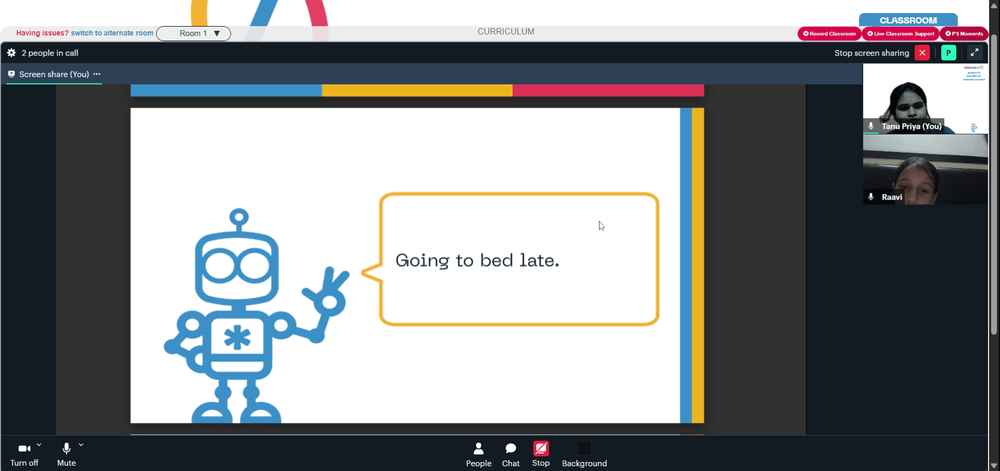The width and height of the screenshot is (1000, 471).
Task: Open Screen share (You) three-dots menu
Action: [97, 74]
